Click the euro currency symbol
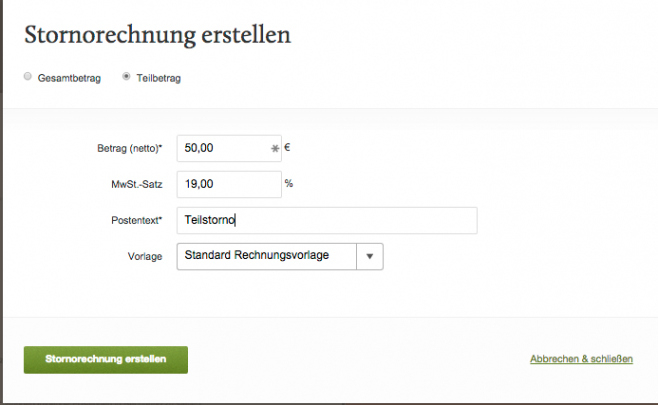 (288, 148)
